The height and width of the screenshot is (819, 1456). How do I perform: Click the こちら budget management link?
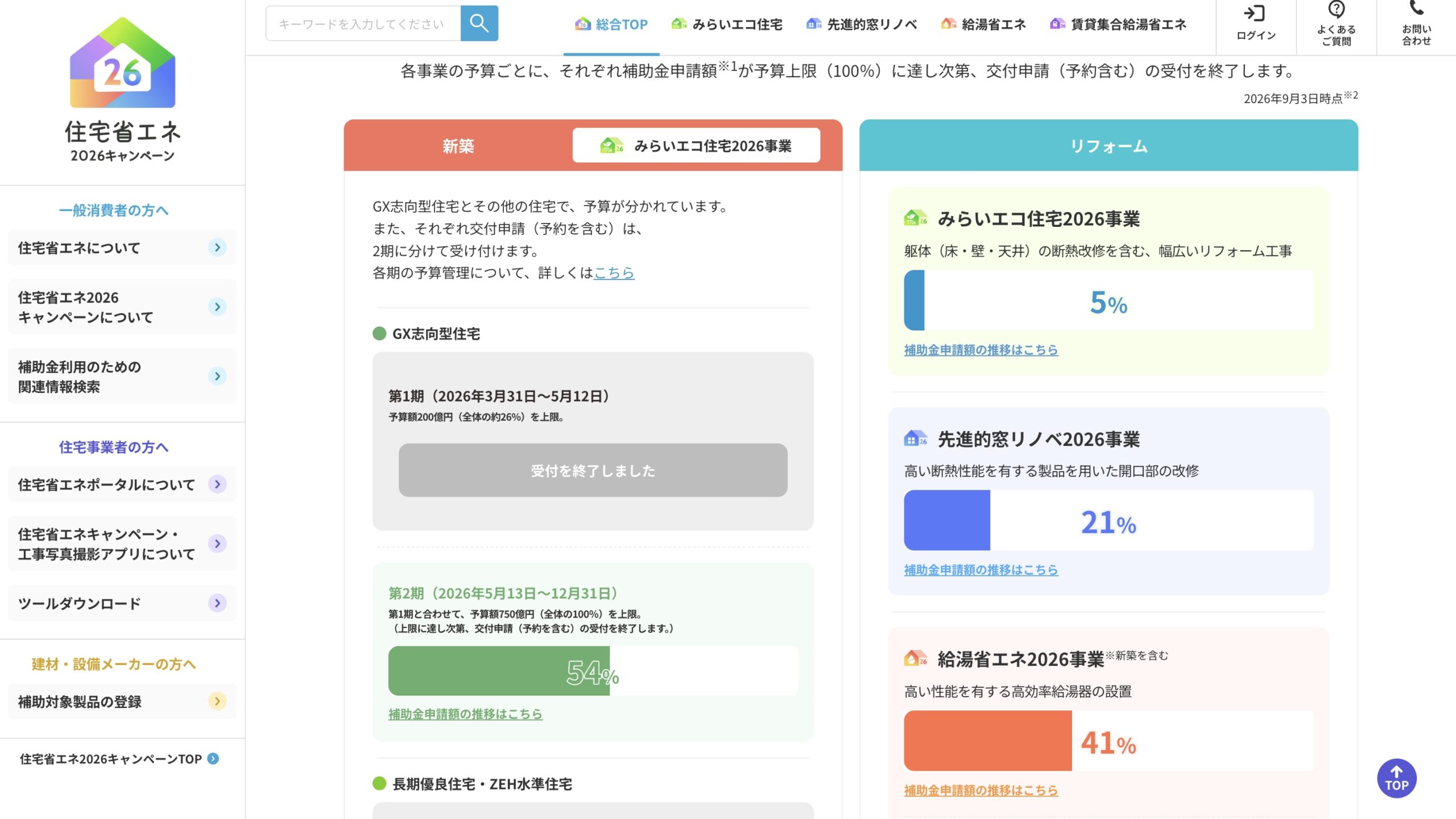[614, 273]
